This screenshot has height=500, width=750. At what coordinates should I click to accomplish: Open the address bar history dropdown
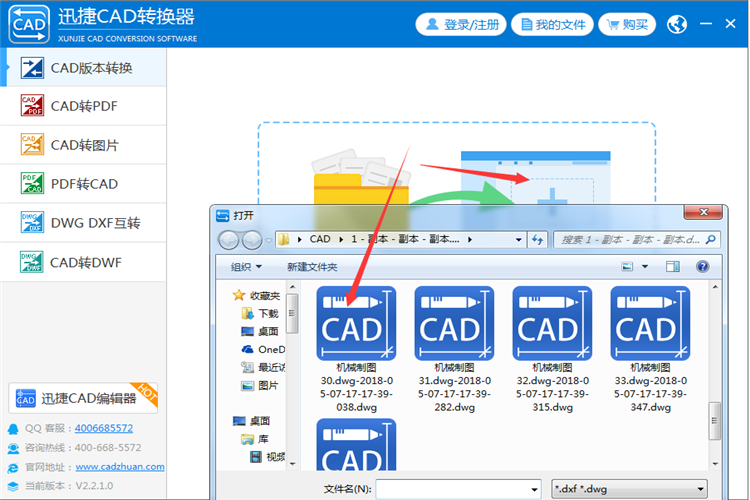[518, 240]
